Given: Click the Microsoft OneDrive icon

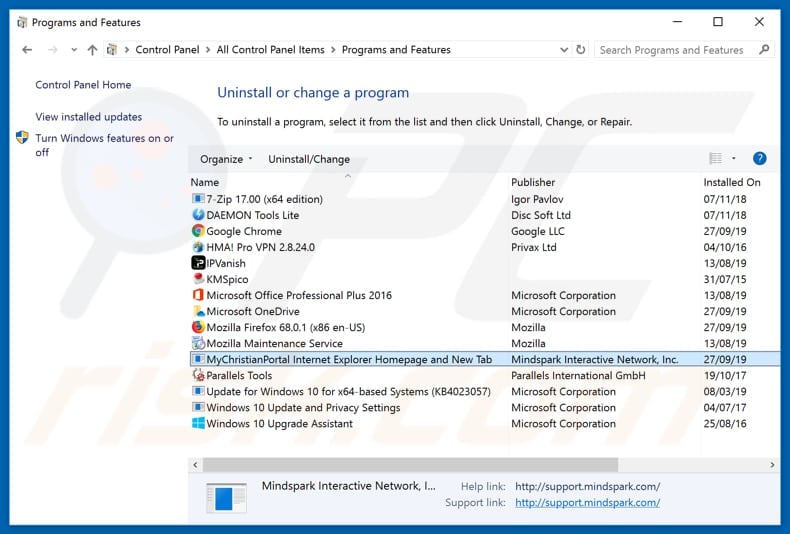Looking at the screenshot, I should point(198,311).
